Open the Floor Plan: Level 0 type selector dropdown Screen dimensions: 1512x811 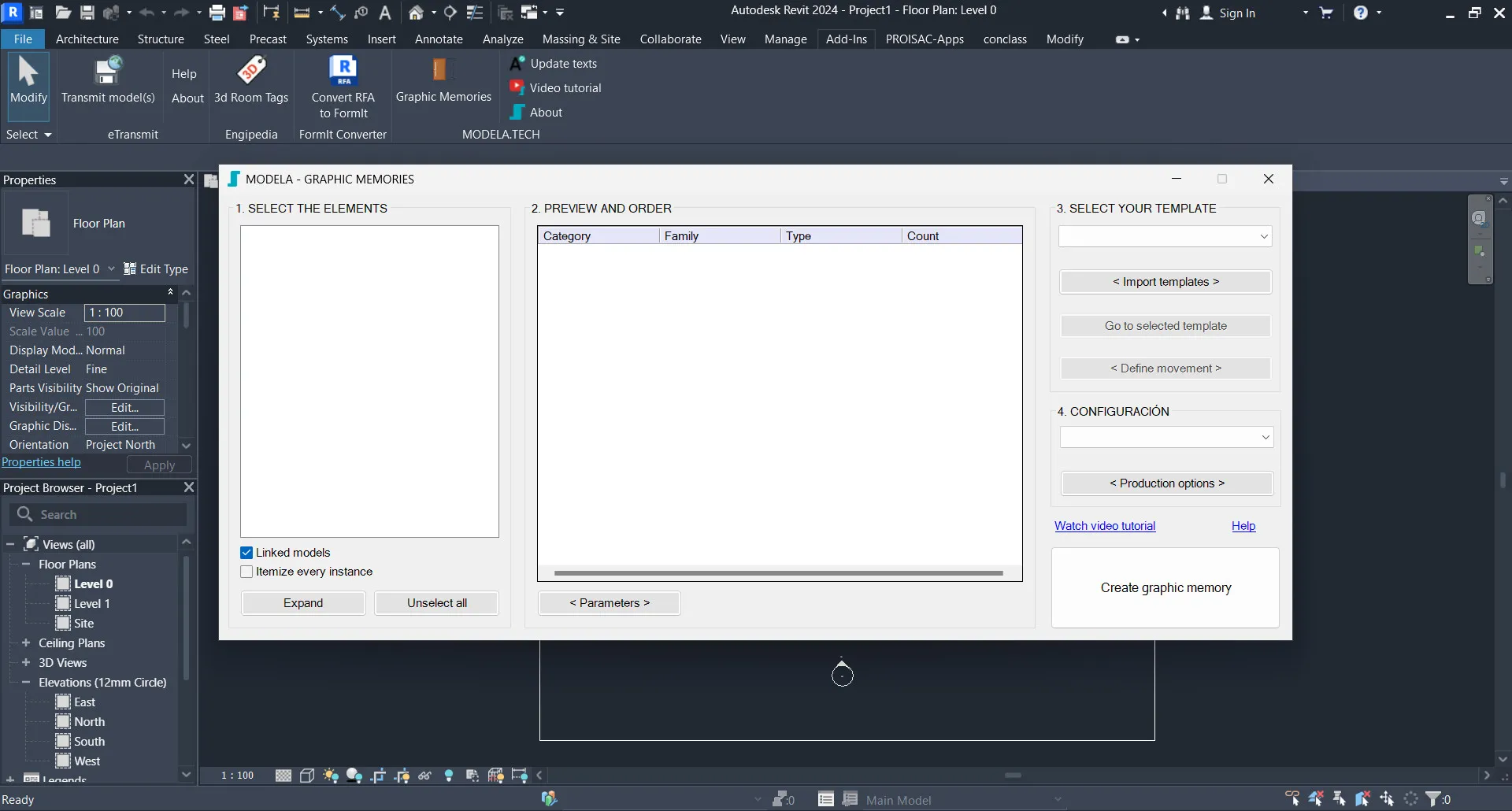pos(60,269)
